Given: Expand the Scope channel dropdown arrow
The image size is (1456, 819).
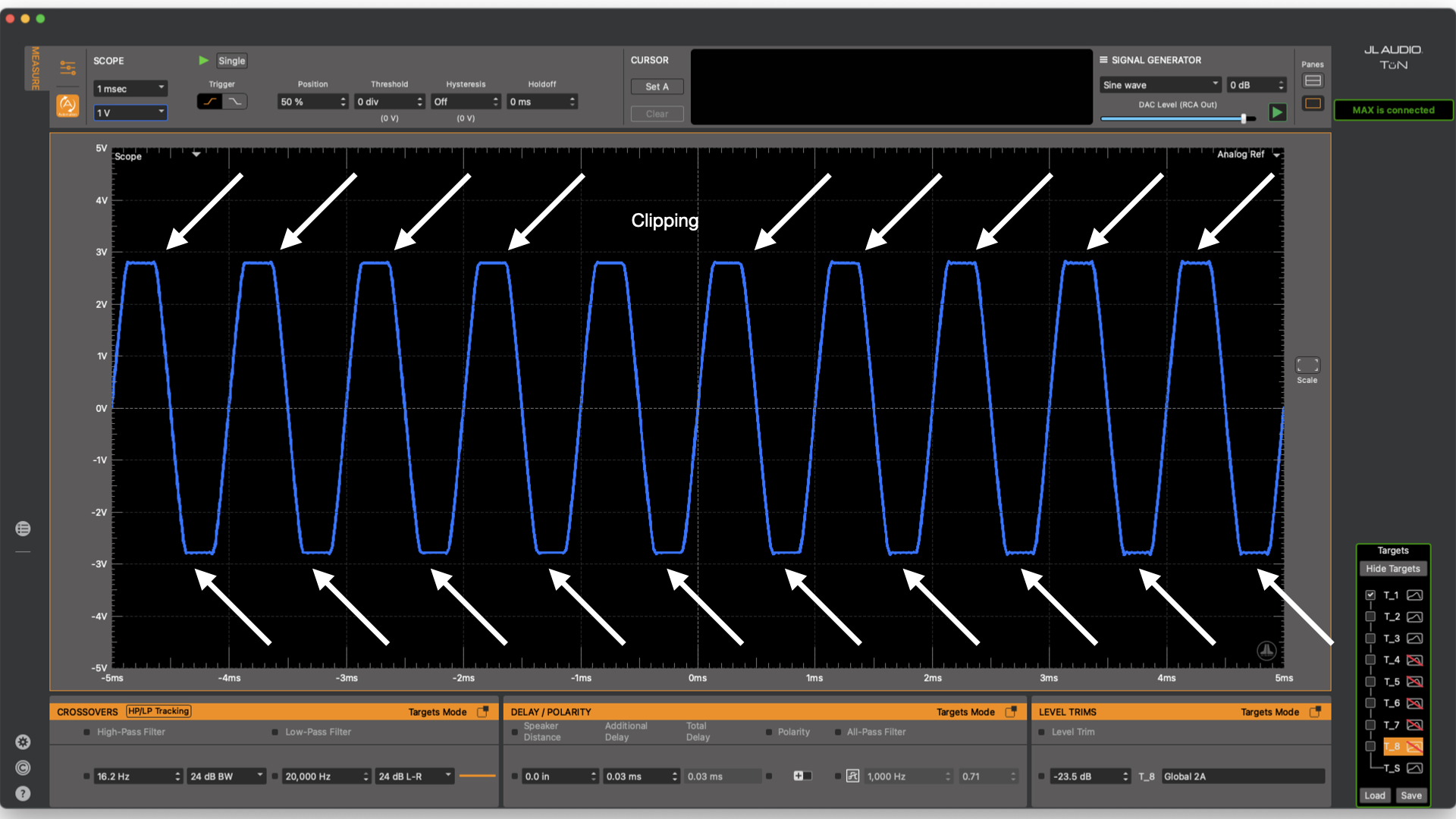Looking at the screenshot, I should 196,154.
